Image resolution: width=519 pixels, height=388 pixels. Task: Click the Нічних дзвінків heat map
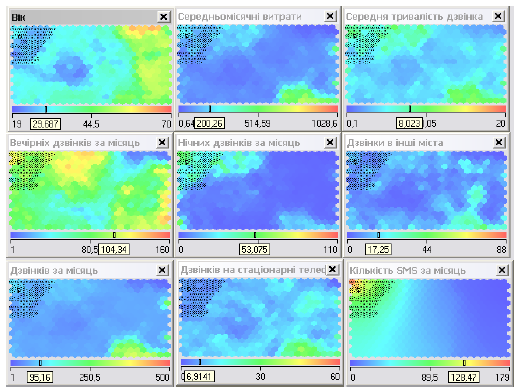point(258,190)
